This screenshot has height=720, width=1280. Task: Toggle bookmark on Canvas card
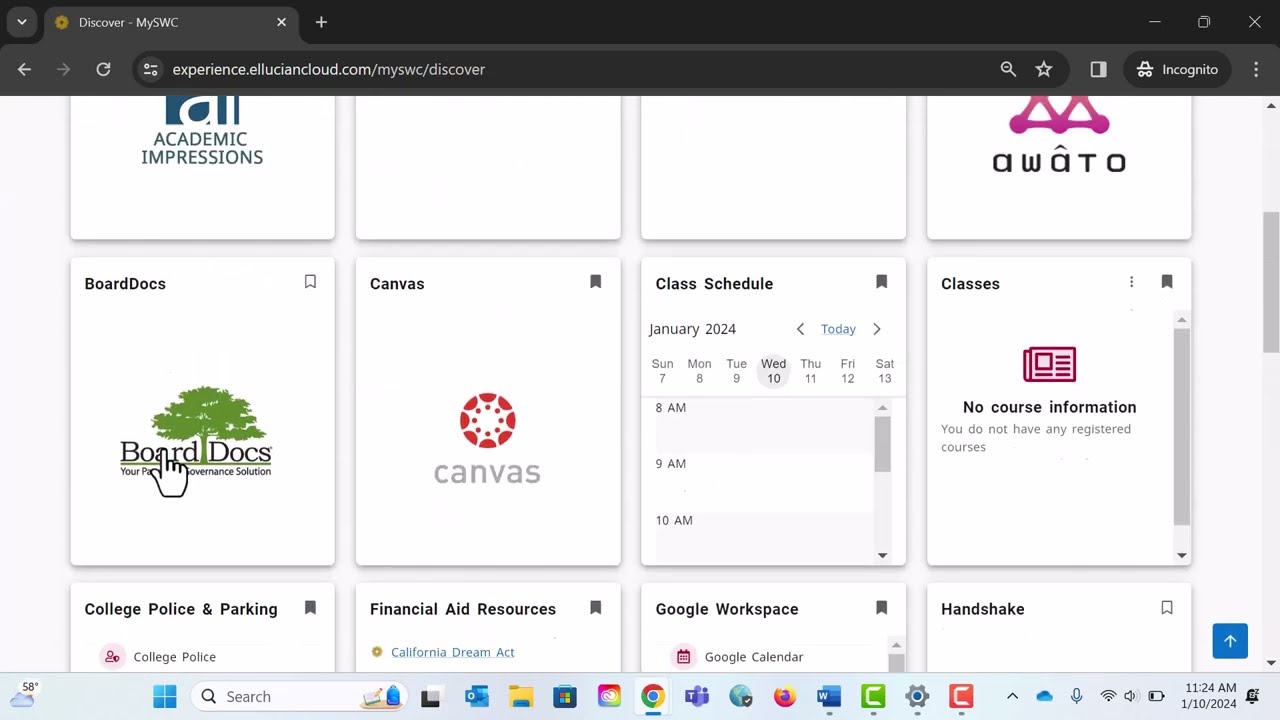[596, 282]
